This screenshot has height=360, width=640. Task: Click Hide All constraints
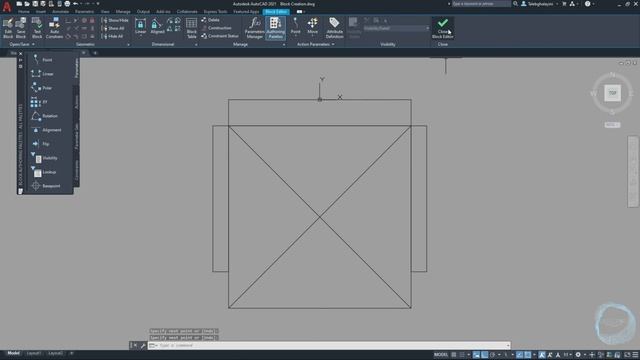coord(112,36)
